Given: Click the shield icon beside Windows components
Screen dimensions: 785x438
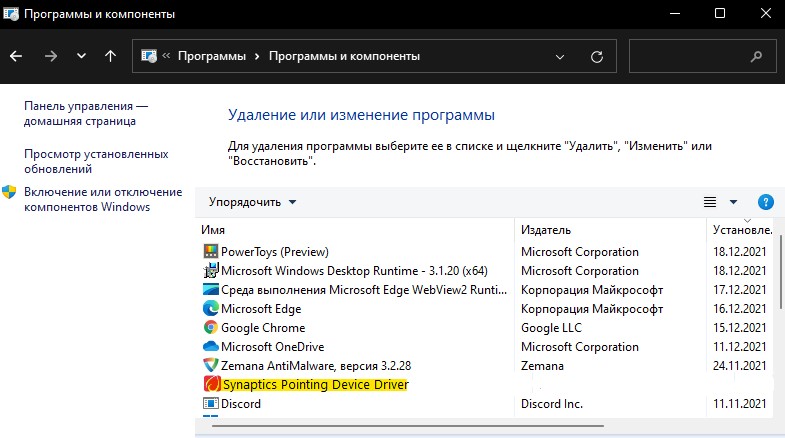Looking at the screenshot, I should (9, 192).
